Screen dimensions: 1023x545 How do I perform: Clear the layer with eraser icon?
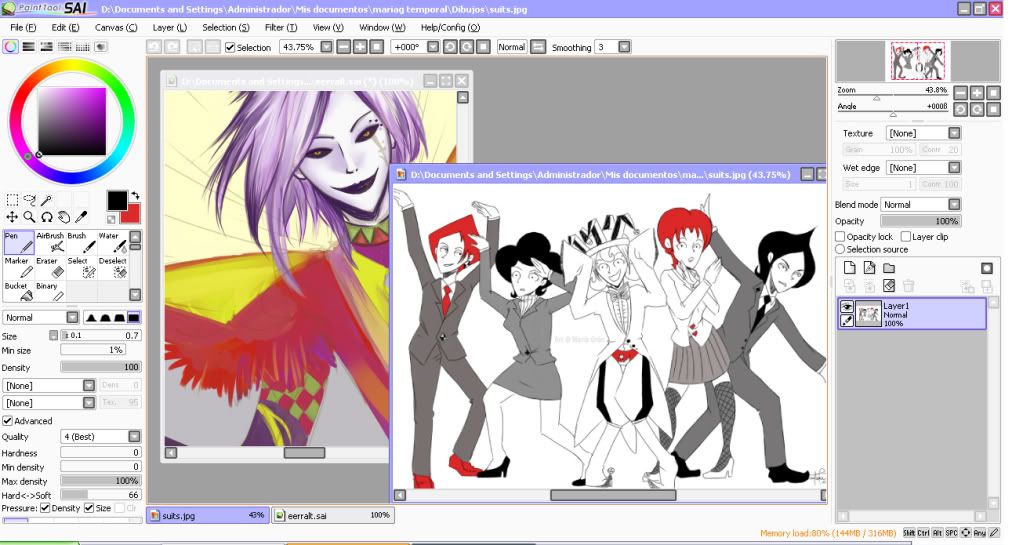[889, 285]
